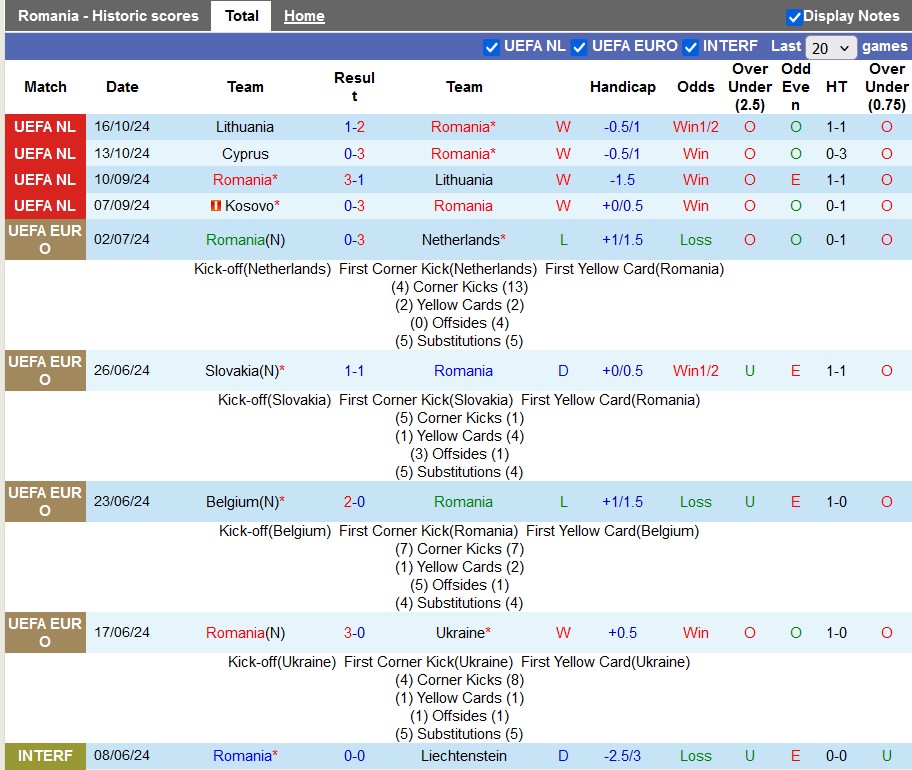Select the Total tab

tap(241, 16)
